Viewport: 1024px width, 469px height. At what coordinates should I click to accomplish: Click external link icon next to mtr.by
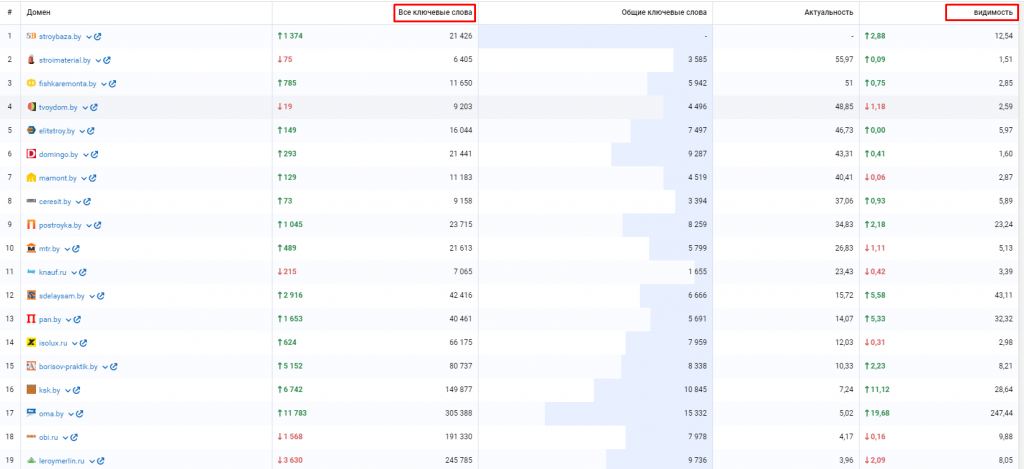76,249
